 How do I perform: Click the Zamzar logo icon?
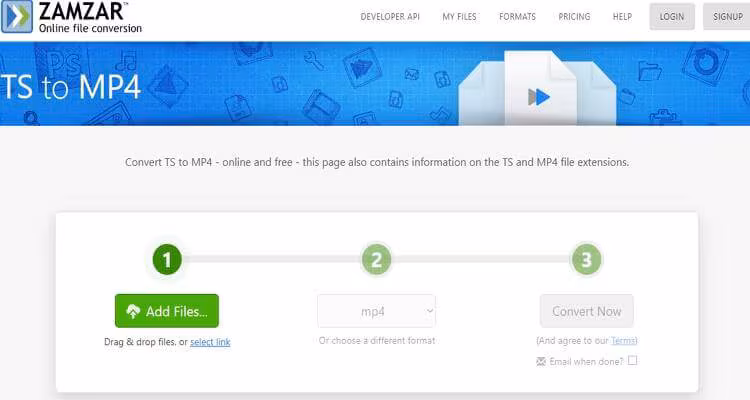point(17,16)
